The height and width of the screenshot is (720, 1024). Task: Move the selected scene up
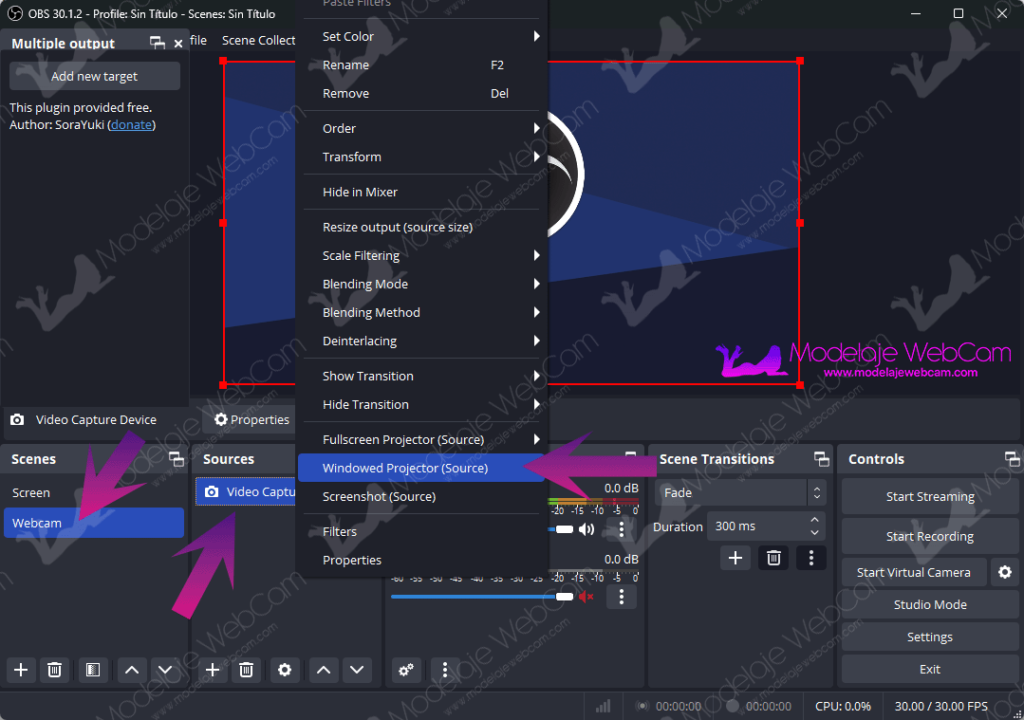[132, 670]
